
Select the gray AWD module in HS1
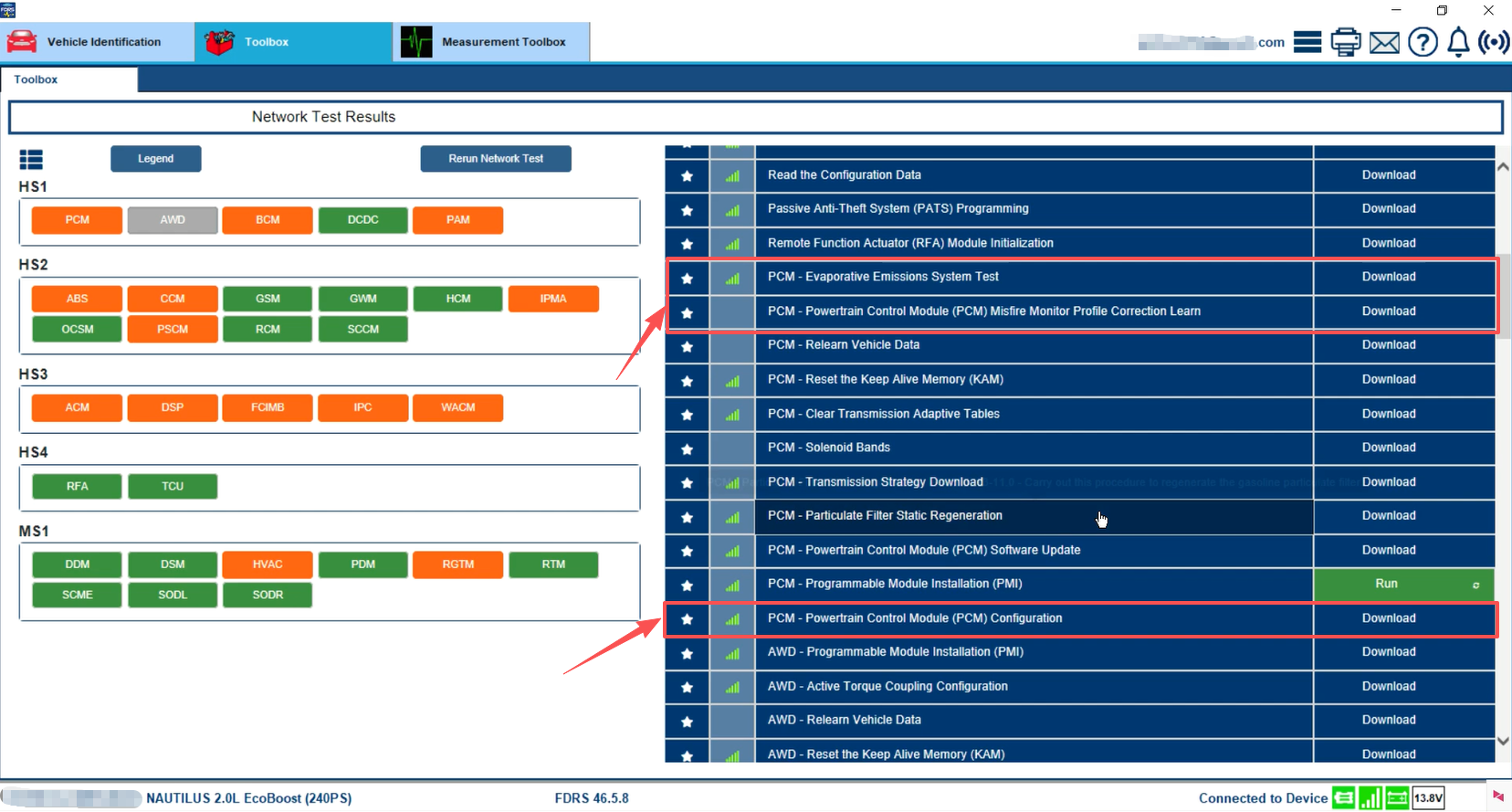pos(173,220)
